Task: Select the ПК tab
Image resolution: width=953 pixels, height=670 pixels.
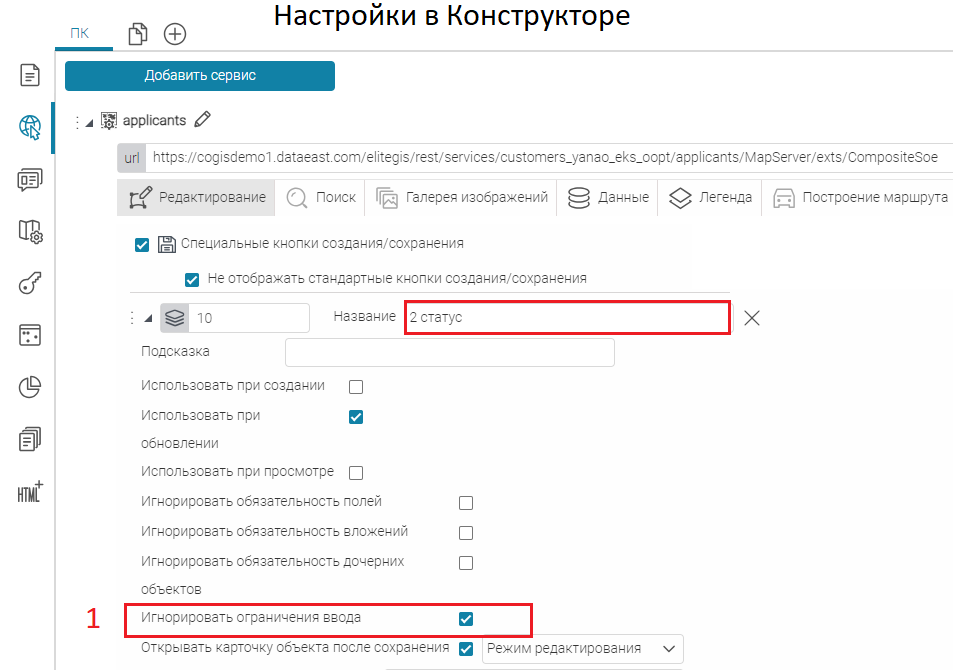Action: click(79, 33)
